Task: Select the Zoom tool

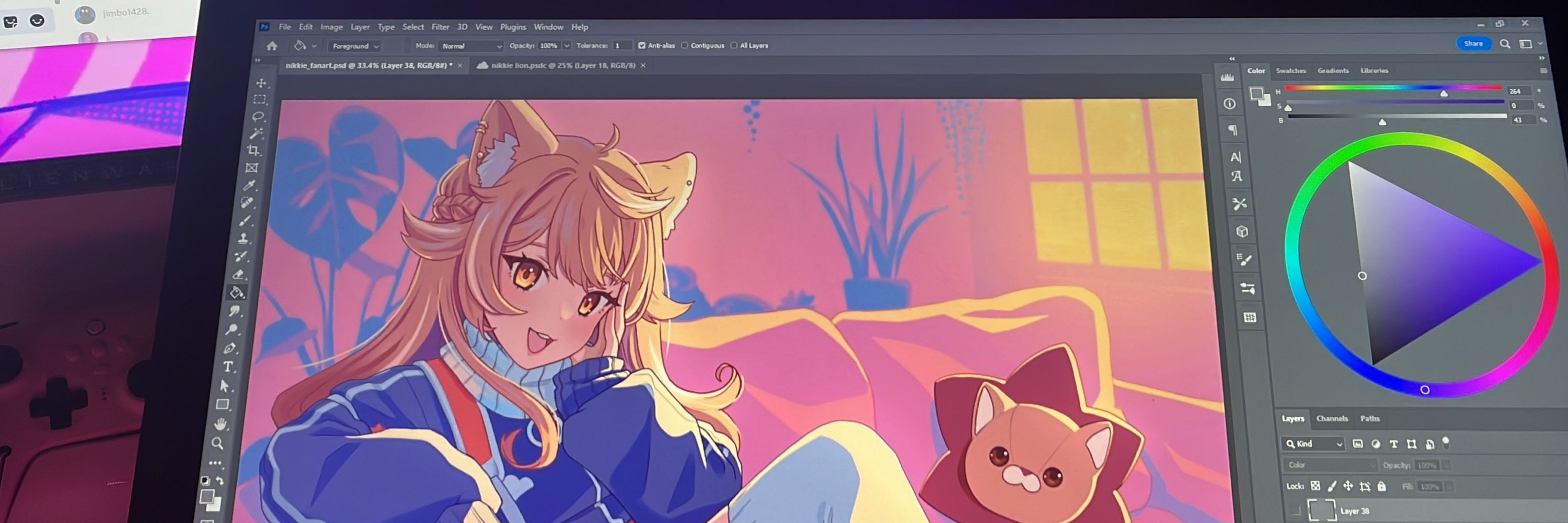Action: coord(217,443)
